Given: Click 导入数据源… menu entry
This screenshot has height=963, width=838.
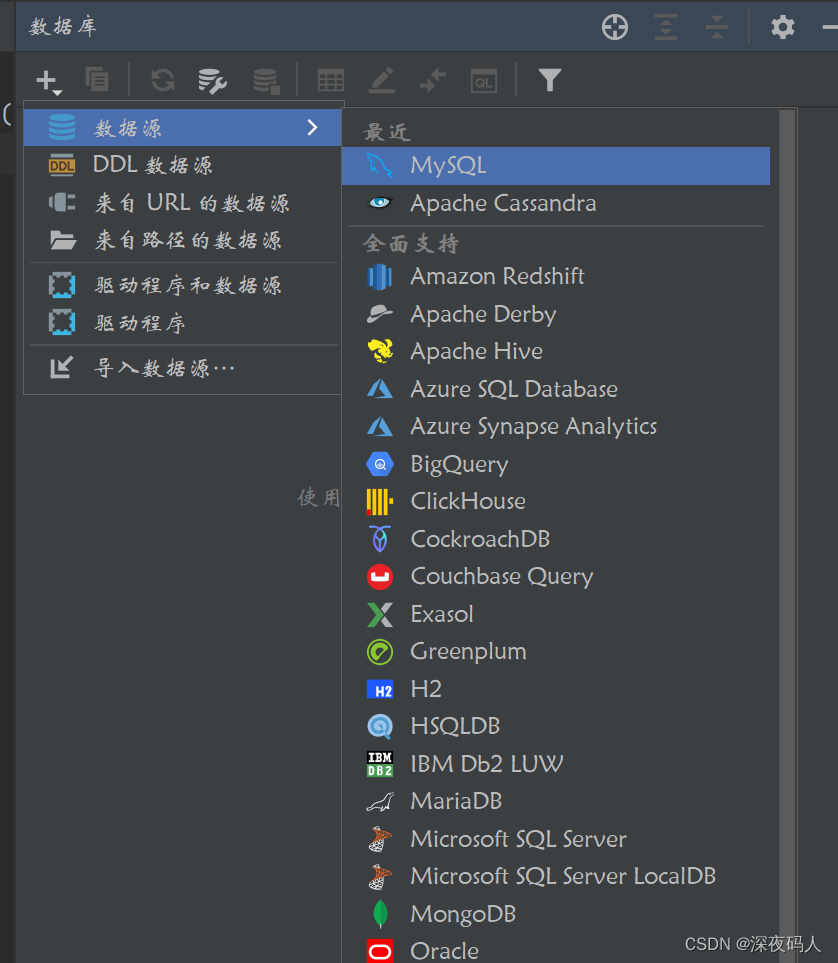Looking at the screenshot, I should click(182, 368).
